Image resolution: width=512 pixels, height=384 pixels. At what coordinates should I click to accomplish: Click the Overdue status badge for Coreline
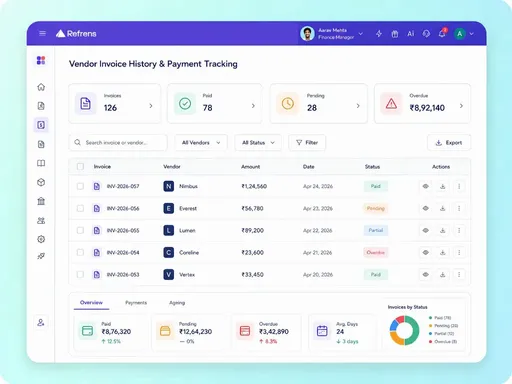[x=376, y=252]
